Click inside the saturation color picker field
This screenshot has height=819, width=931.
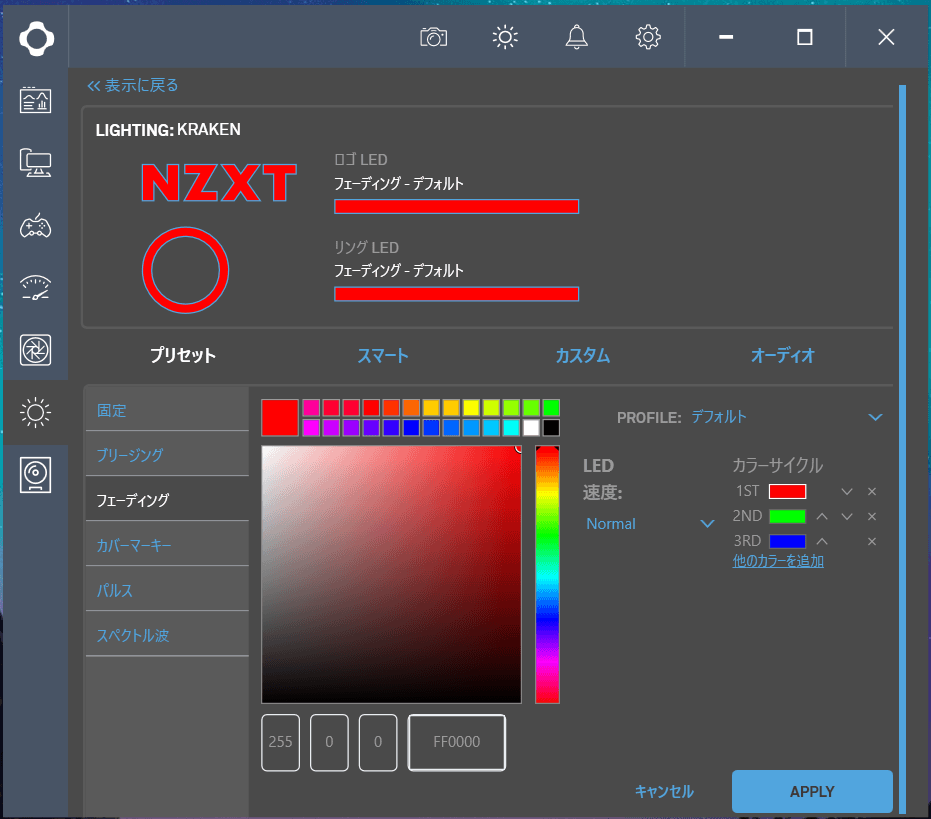pos(391,574)
